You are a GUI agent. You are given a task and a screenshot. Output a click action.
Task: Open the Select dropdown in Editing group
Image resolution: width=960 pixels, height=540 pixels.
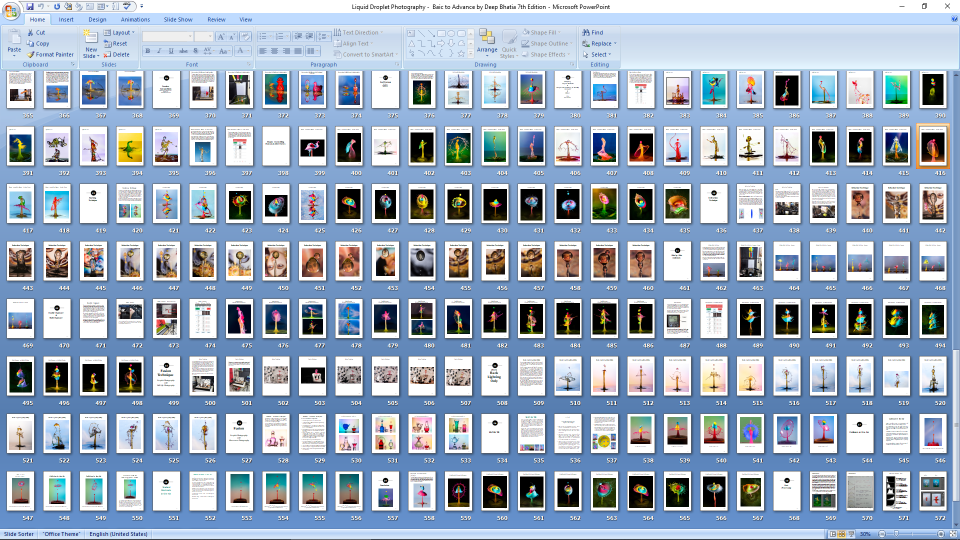599,55
